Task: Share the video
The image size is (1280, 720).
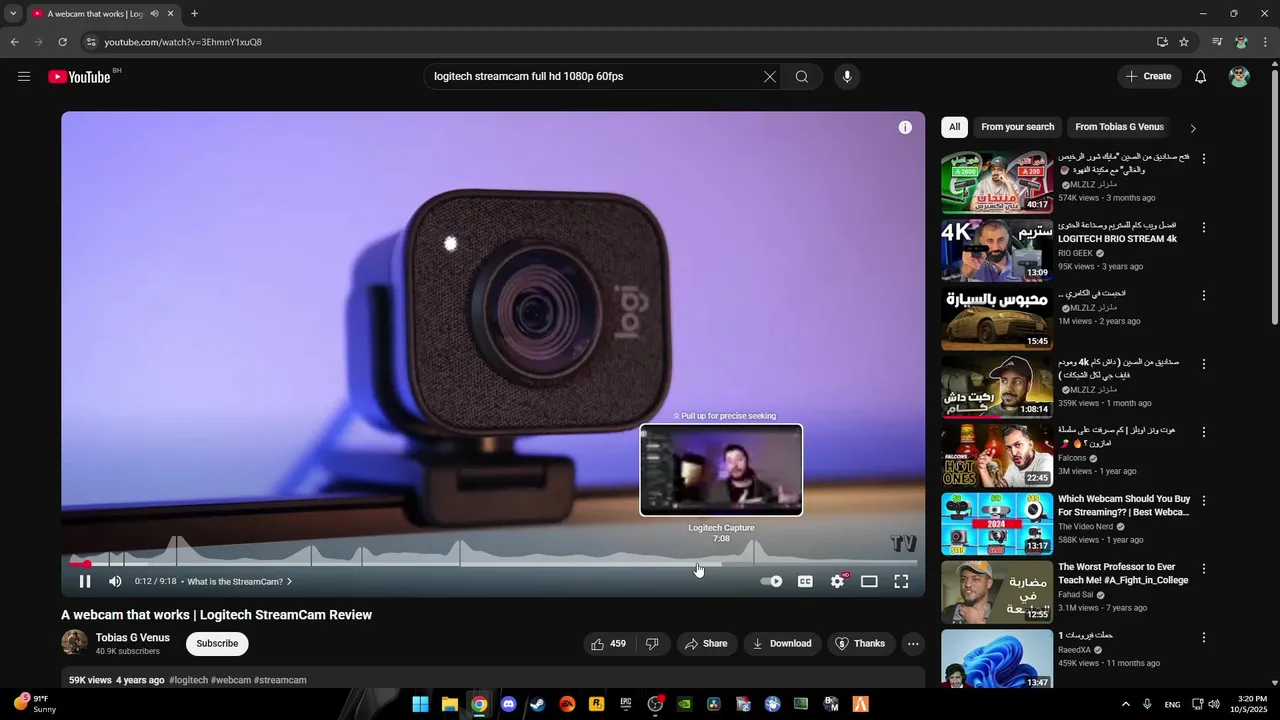Action: [706, 644]
